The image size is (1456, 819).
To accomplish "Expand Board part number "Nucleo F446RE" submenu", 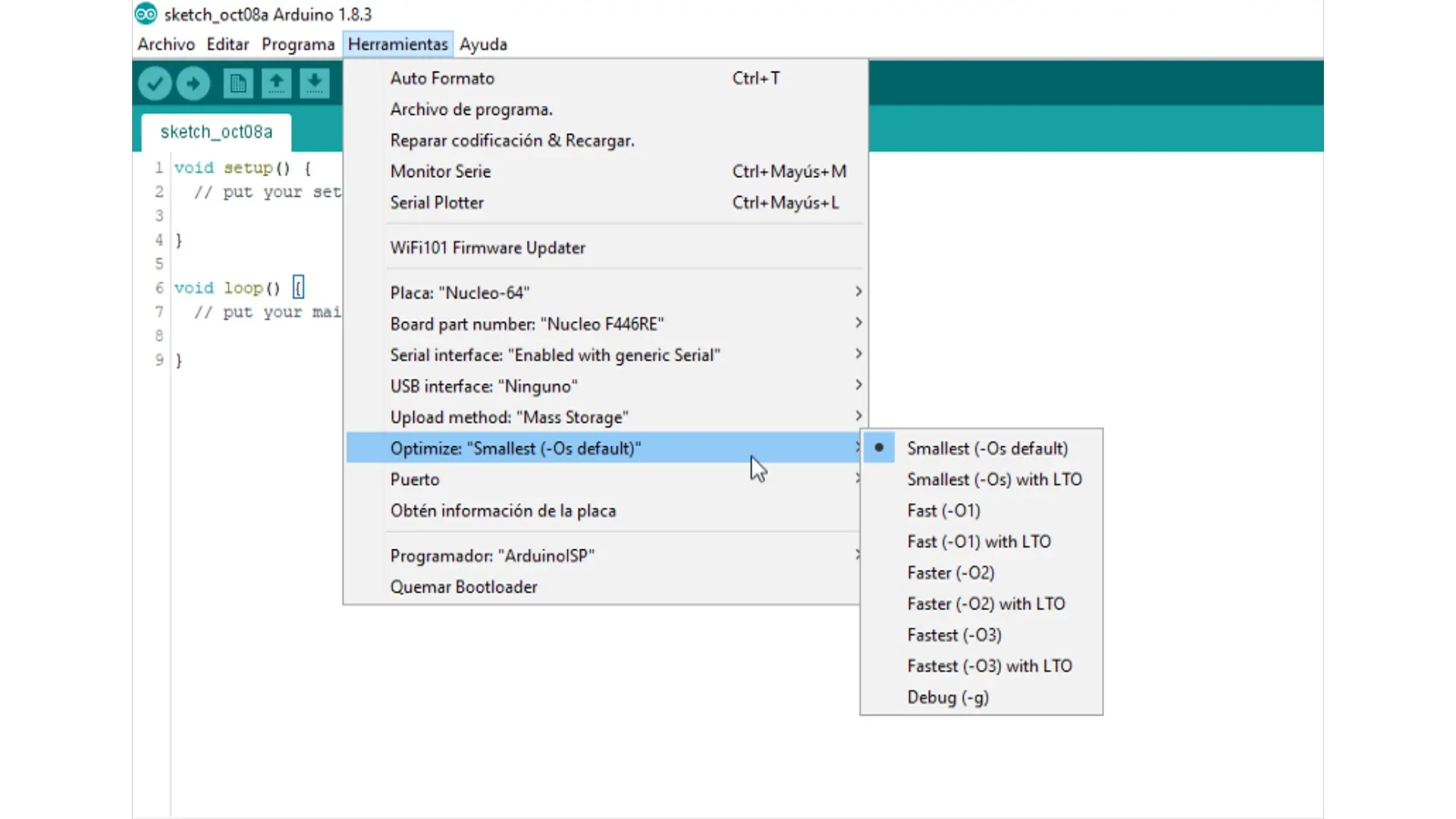I will (x=605, y=324).
